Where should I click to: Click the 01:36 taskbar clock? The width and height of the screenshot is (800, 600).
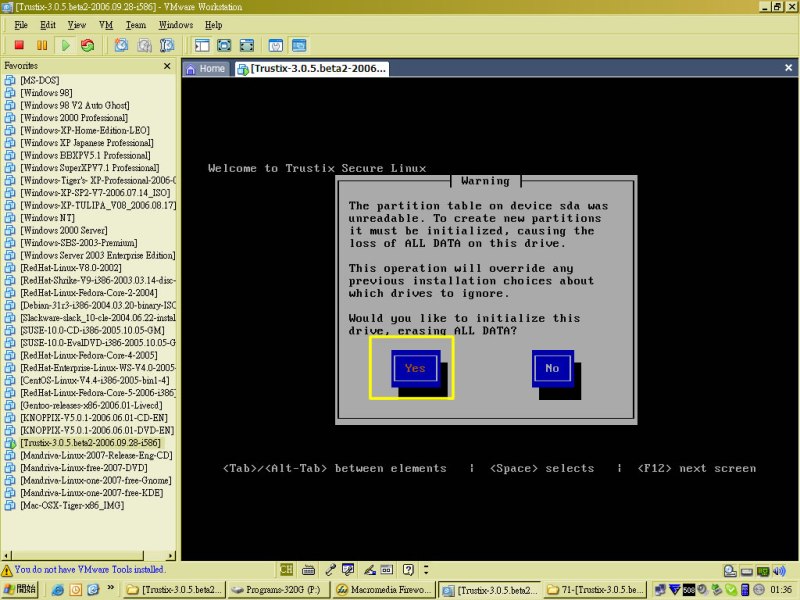click(781, 590)
